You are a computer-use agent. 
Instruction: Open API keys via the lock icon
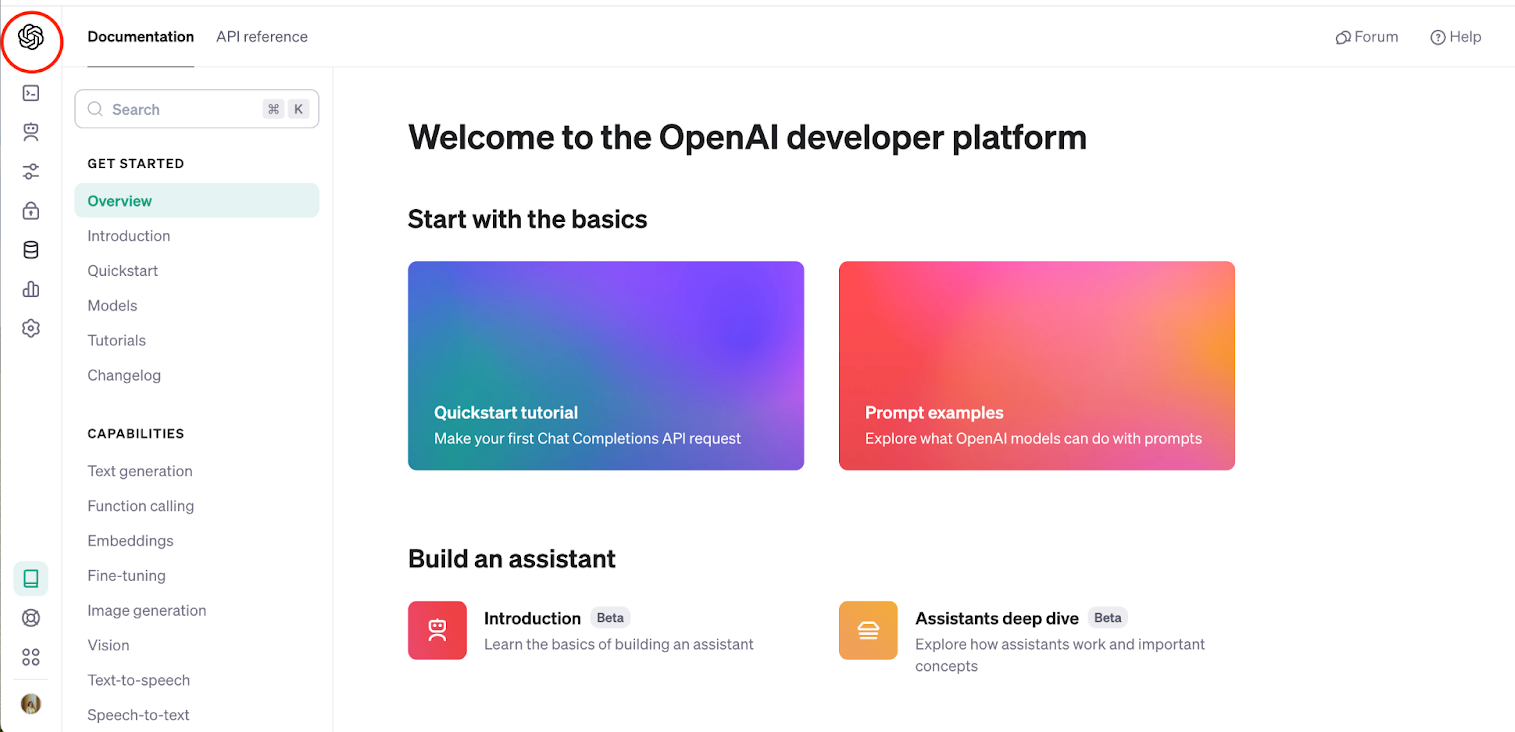tap(30, 210)
